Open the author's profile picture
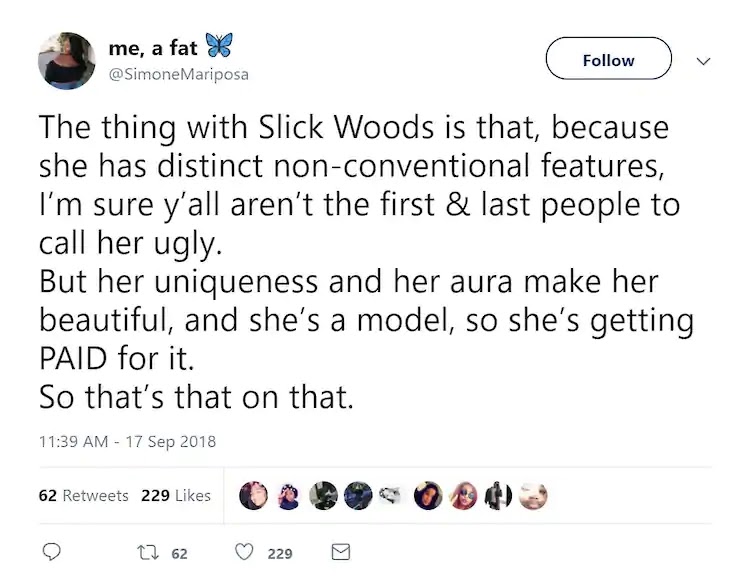Viewport: 741px width, 584px height. [x=67, y=61]
